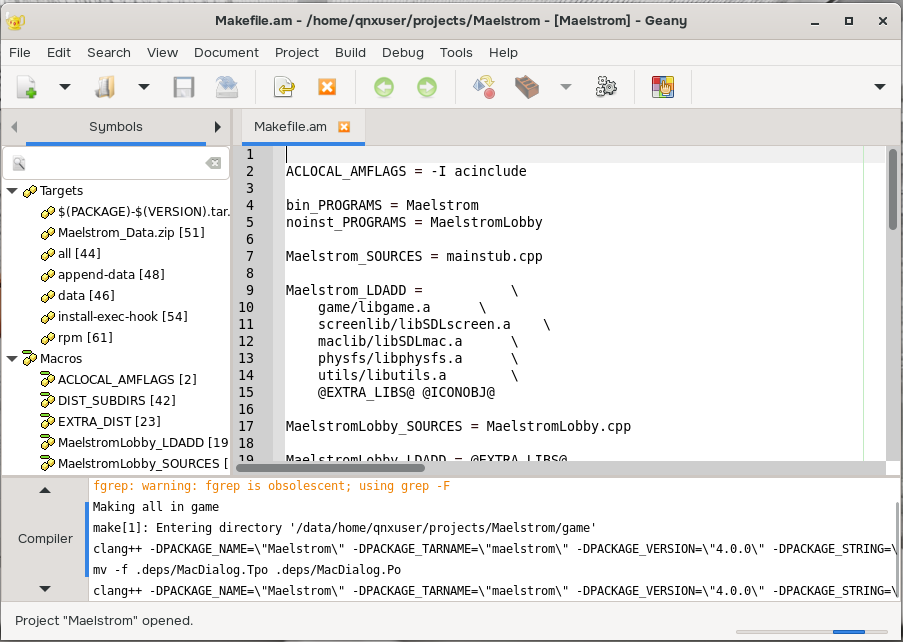Open the color chooser dialog
This screenshot has width=903, height=642.
pos(662,88)
